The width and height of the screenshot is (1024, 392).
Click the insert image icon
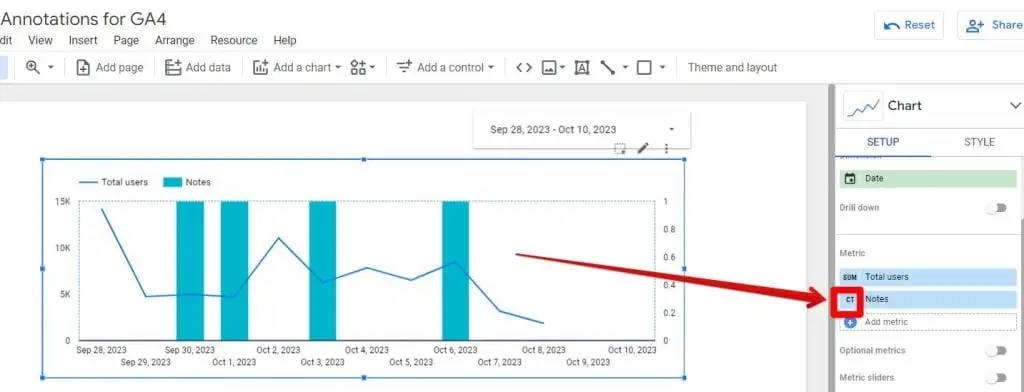[x=549, y=67]
